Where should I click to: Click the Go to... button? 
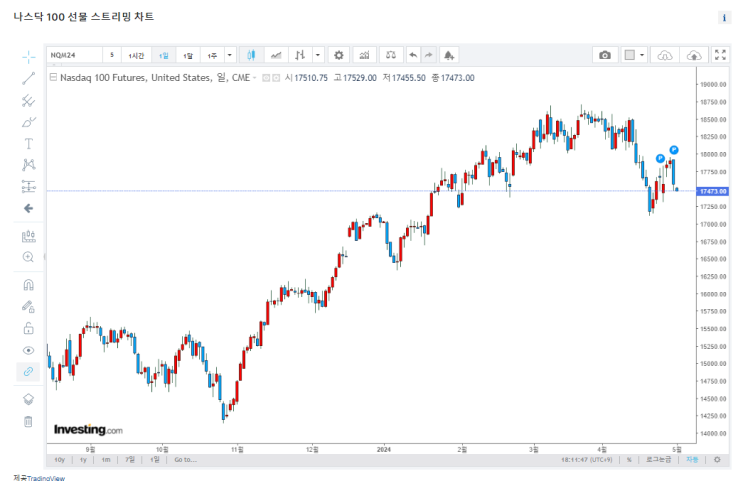(185, 460)
